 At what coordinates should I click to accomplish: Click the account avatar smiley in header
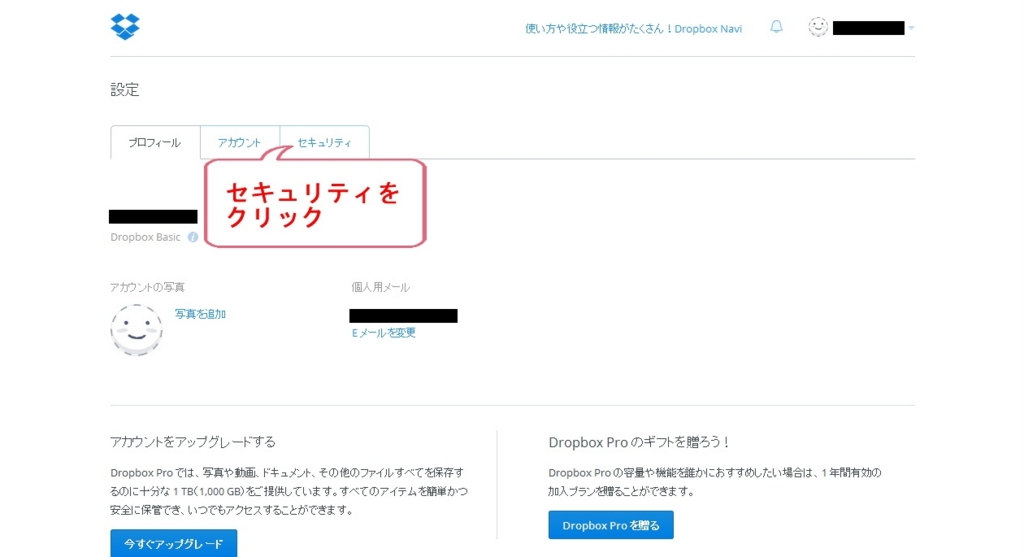pos(818,27)
